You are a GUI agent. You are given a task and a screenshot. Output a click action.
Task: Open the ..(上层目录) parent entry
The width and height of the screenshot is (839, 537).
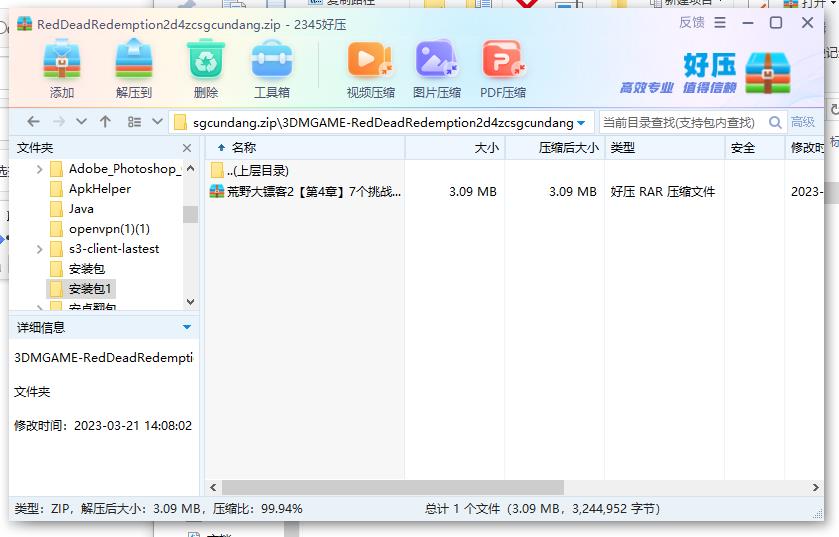click(249, 171)
